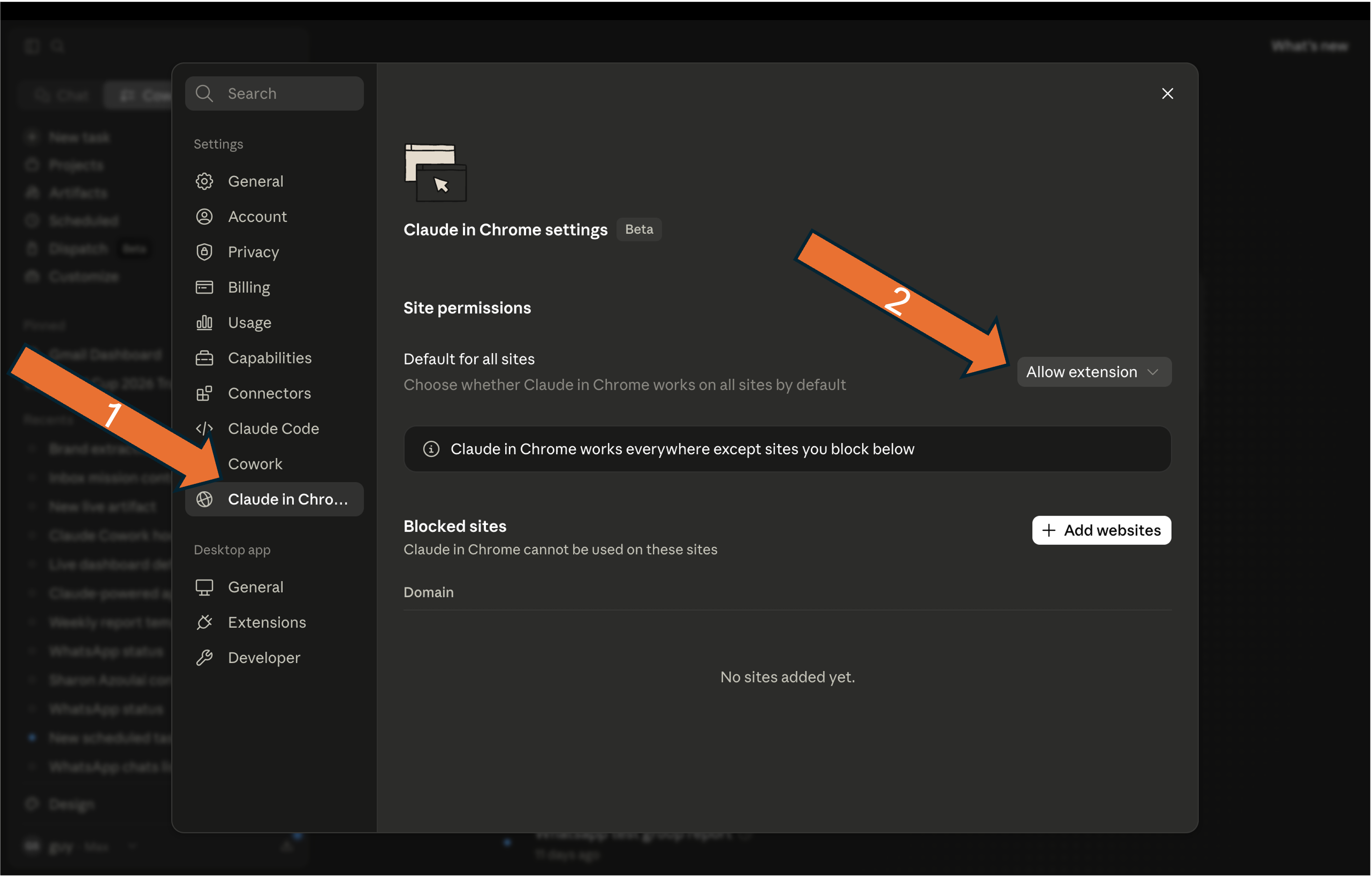Screen dimensions: 1372x877
Task: Click the Add websites button
Action: point(1101,530)
